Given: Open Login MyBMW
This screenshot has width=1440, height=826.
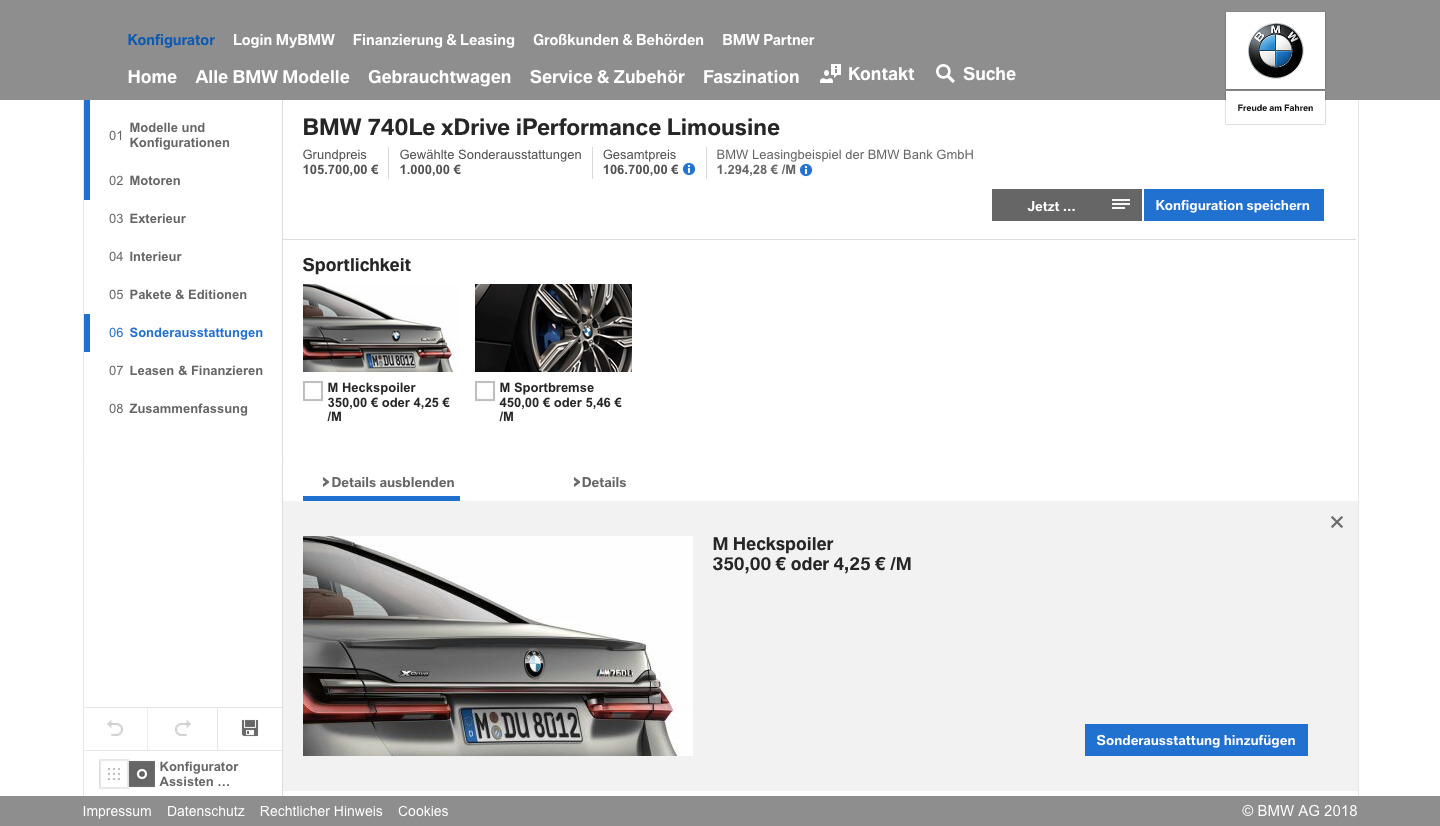Looking at the screenshot, I should (x=284, y=40).
